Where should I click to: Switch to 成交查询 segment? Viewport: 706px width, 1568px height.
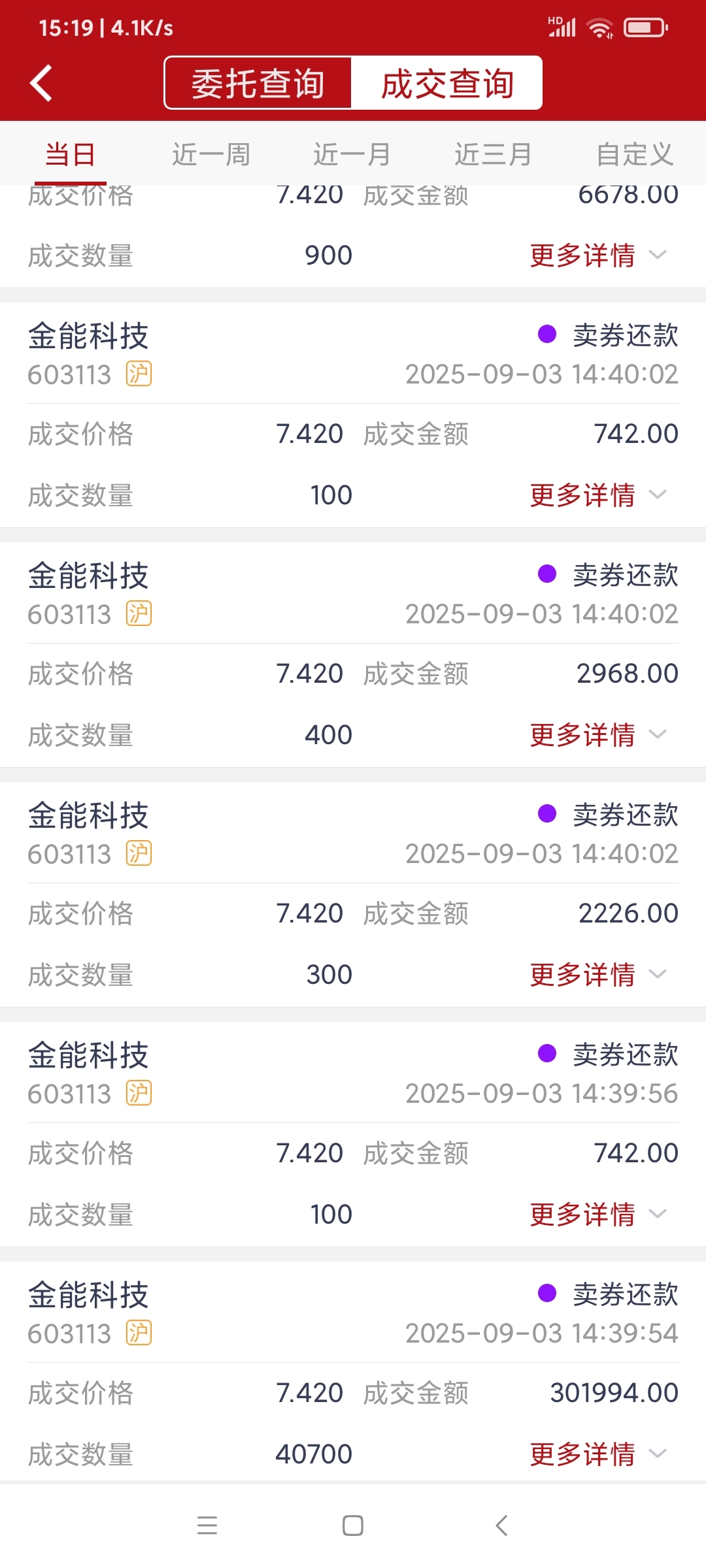click(x=447, y=84)
